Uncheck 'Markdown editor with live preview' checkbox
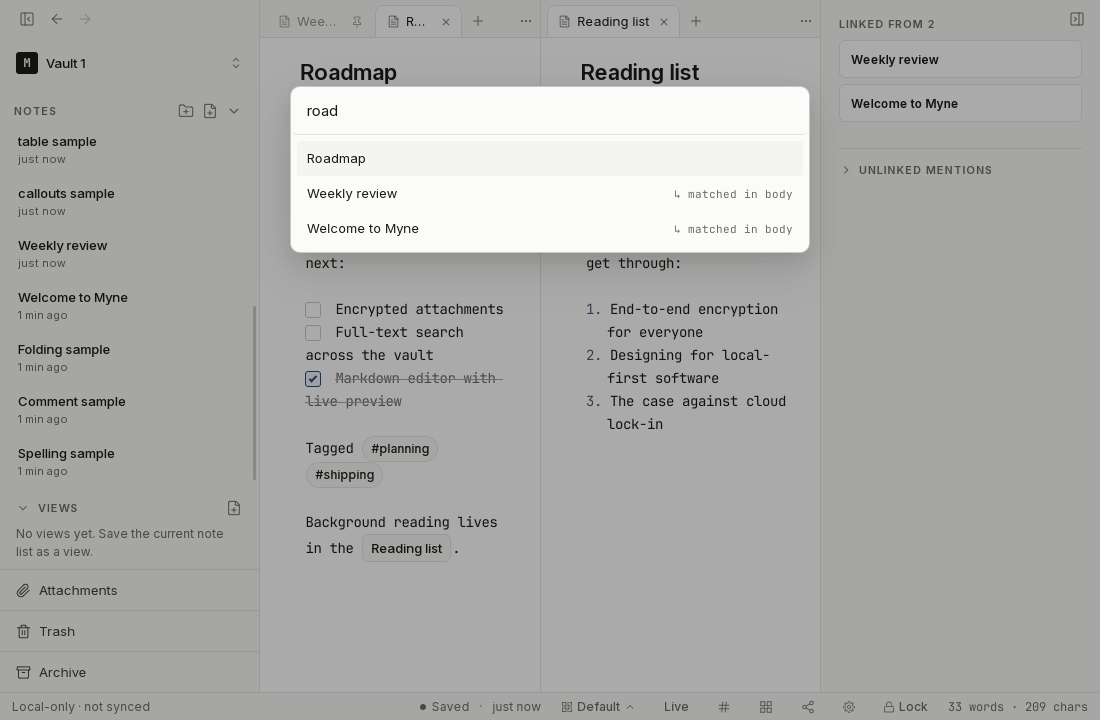The width and height of the screenshot is (1100, 720). 313,379
